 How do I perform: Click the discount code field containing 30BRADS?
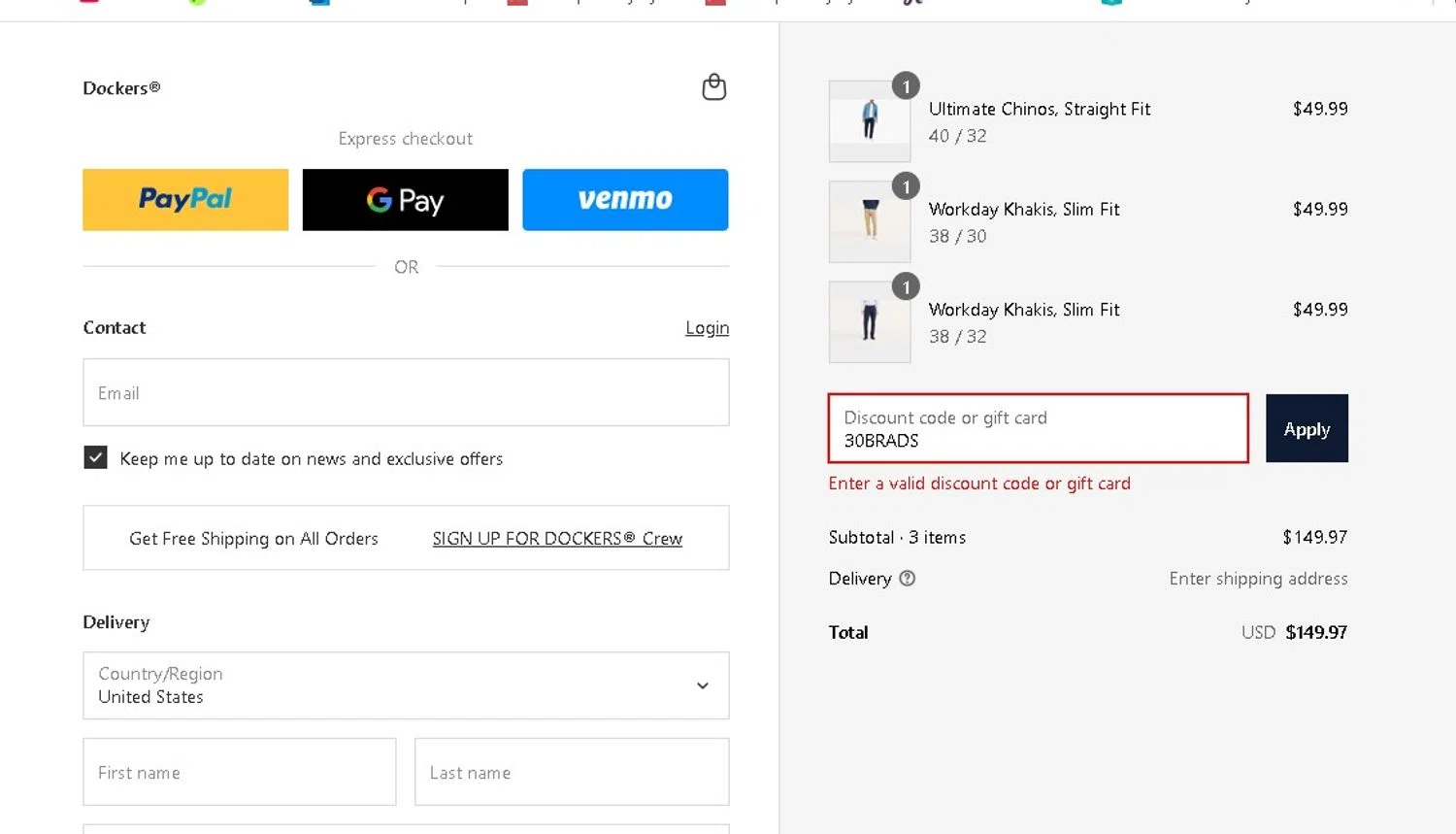[1038, 428]
